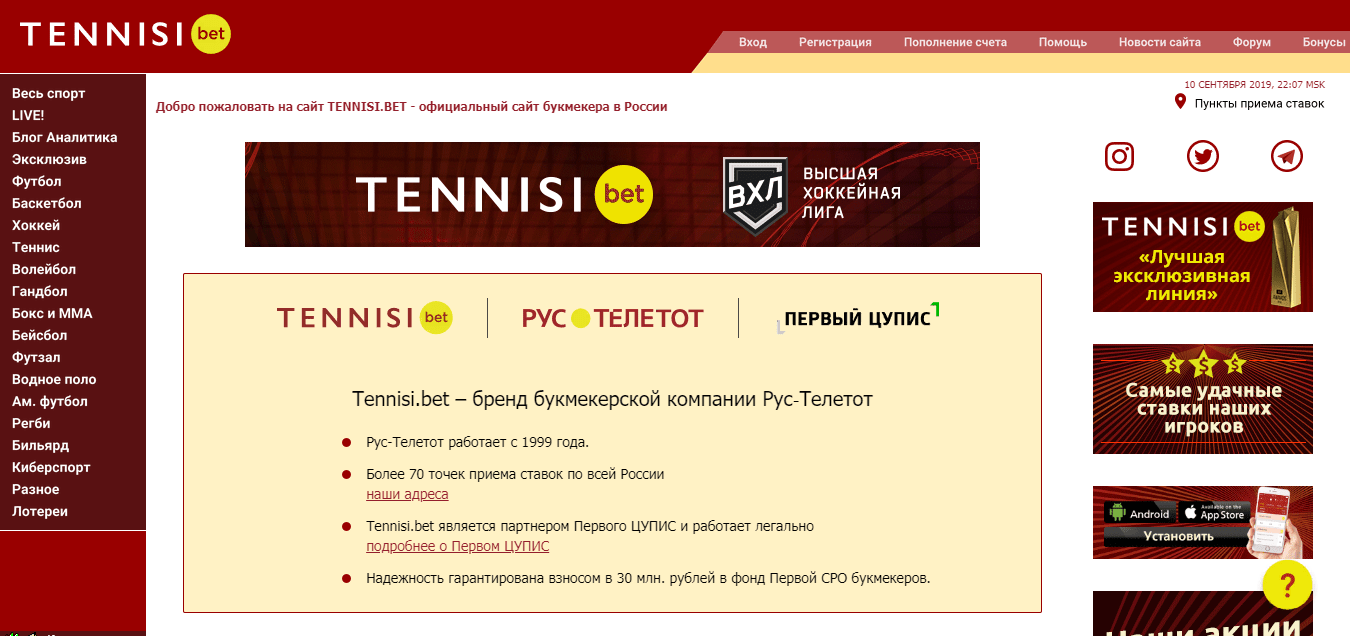Viewport: 1350px width, 636px height.
Task: Choose Гандбол in the sports list
Action: 40,291
